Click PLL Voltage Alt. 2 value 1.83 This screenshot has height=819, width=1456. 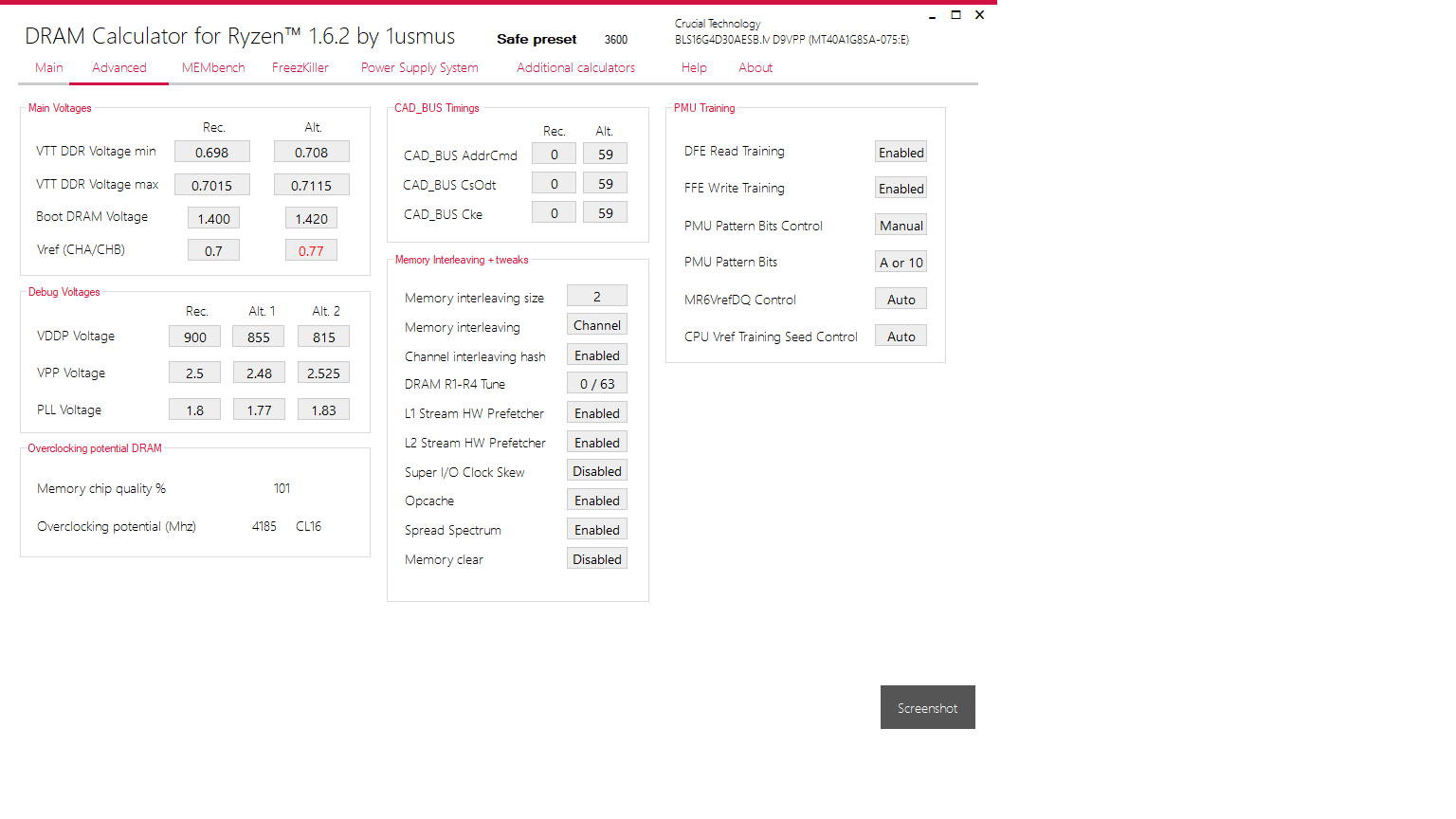(324, 409)
